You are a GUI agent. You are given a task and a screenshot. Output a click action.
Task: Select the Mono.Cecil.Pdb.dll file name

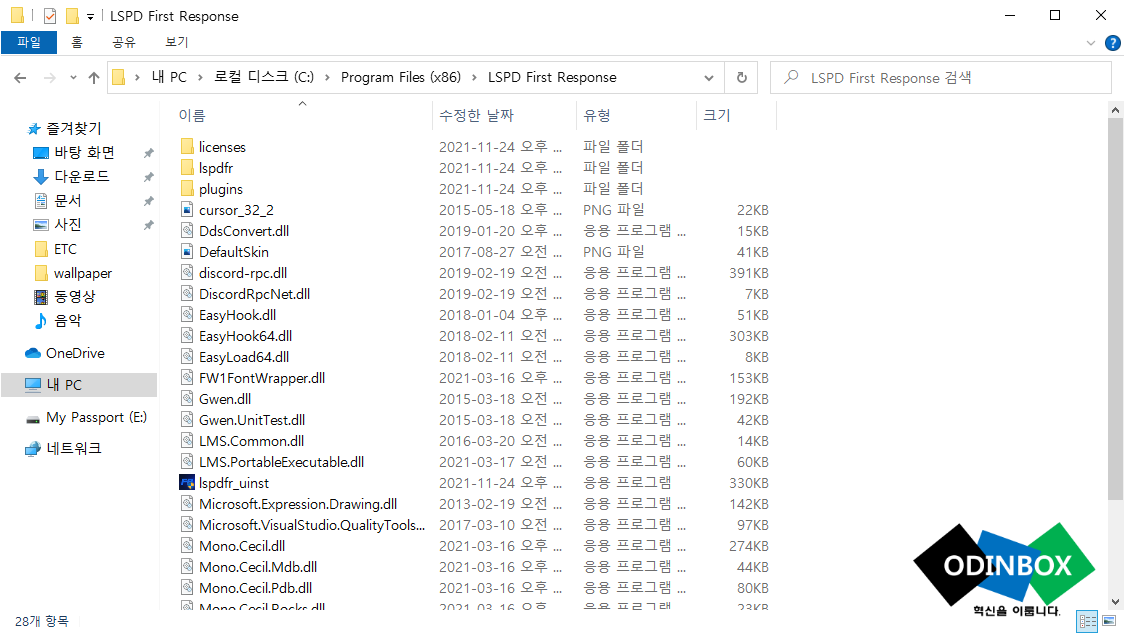click(x=255, y=588)
